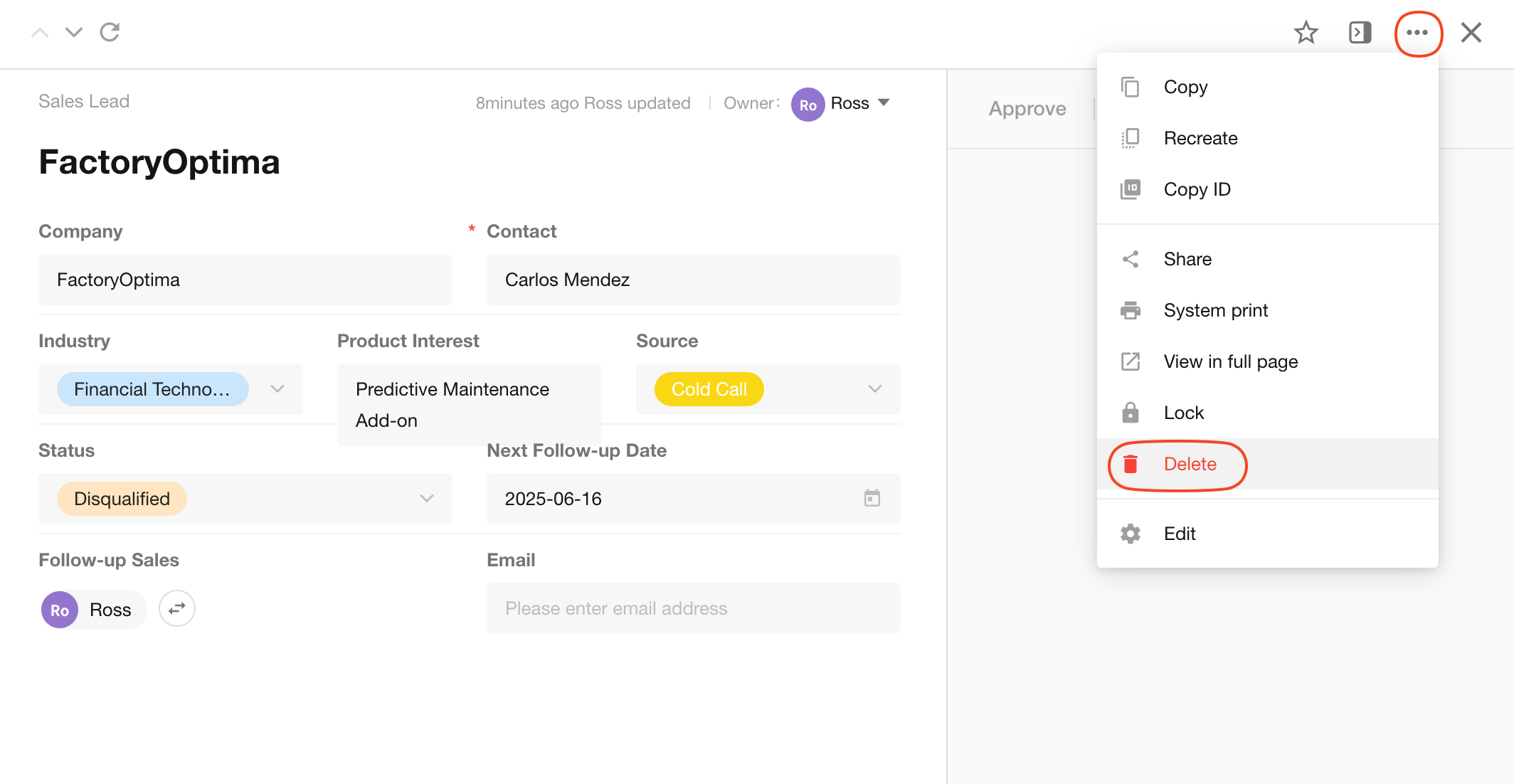Viewport: 1514px width, 784px height.
Task: Expand the Source dropdown
Action: coord(874,388)
